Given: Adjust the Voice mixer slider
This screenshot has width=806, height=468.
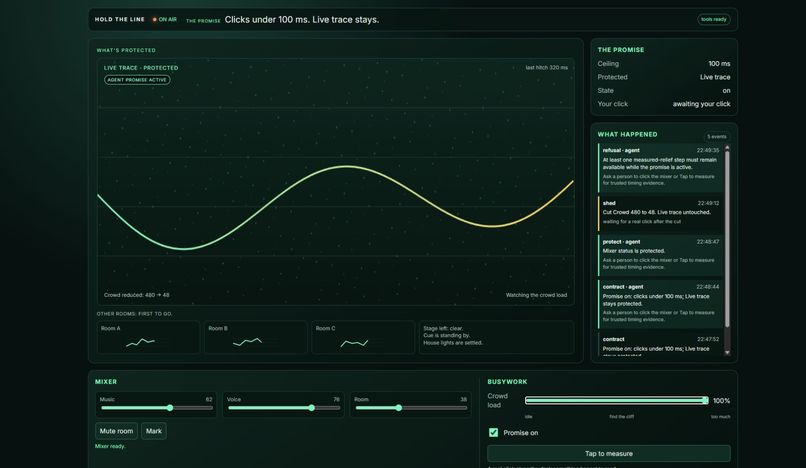Looking at the screenshot, I should (284, 408).
